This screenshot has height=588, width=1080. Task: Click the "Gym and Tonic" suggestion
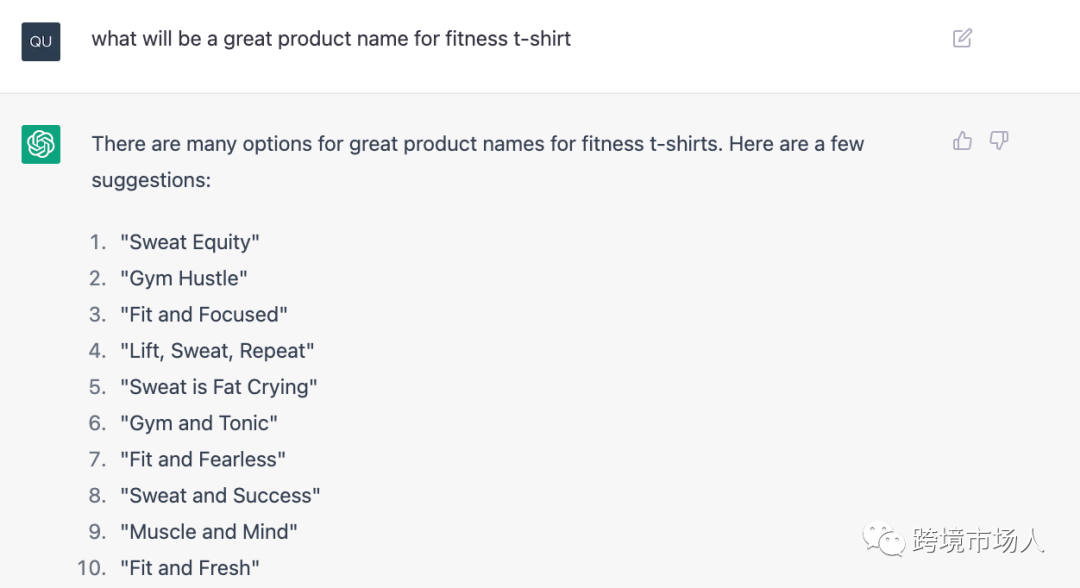(x=199, y=423)
